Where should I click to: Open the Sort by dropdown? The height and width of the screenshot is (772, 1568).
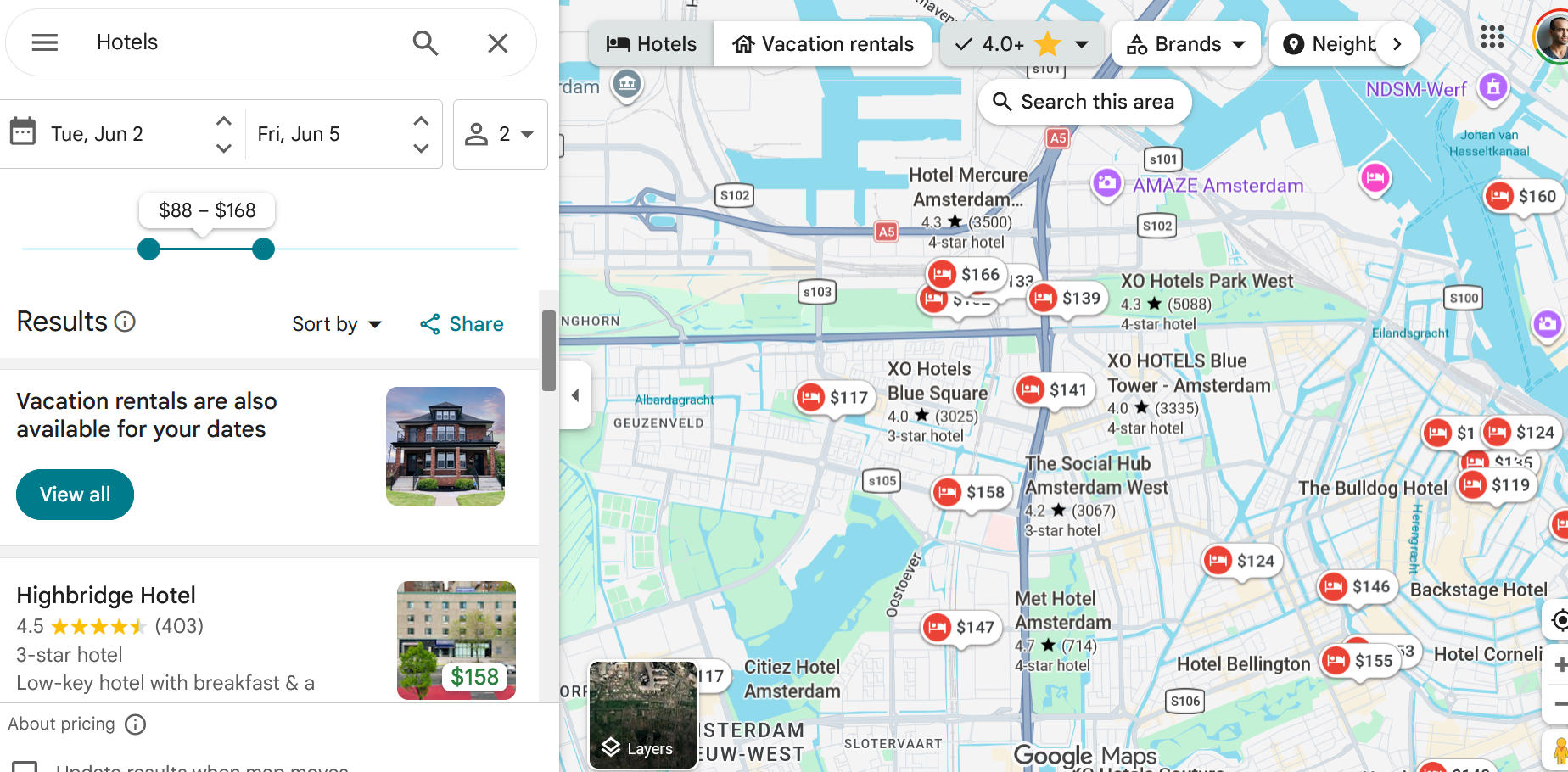click(x=337, y=324)
